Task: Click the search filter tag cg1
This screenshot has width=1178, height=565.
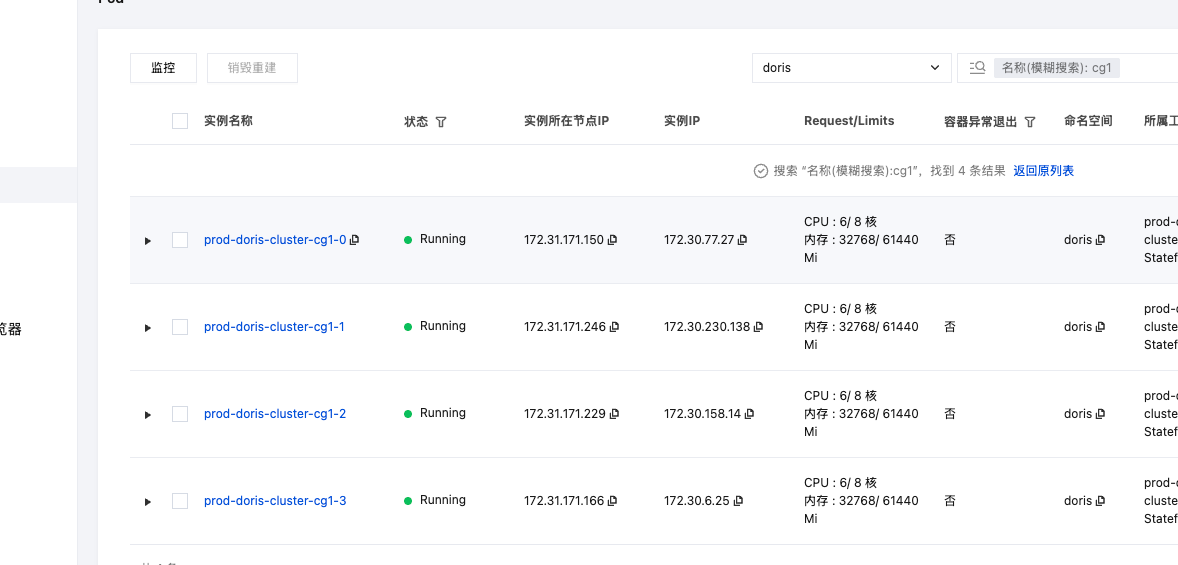Action: [x=1057, y=68]
